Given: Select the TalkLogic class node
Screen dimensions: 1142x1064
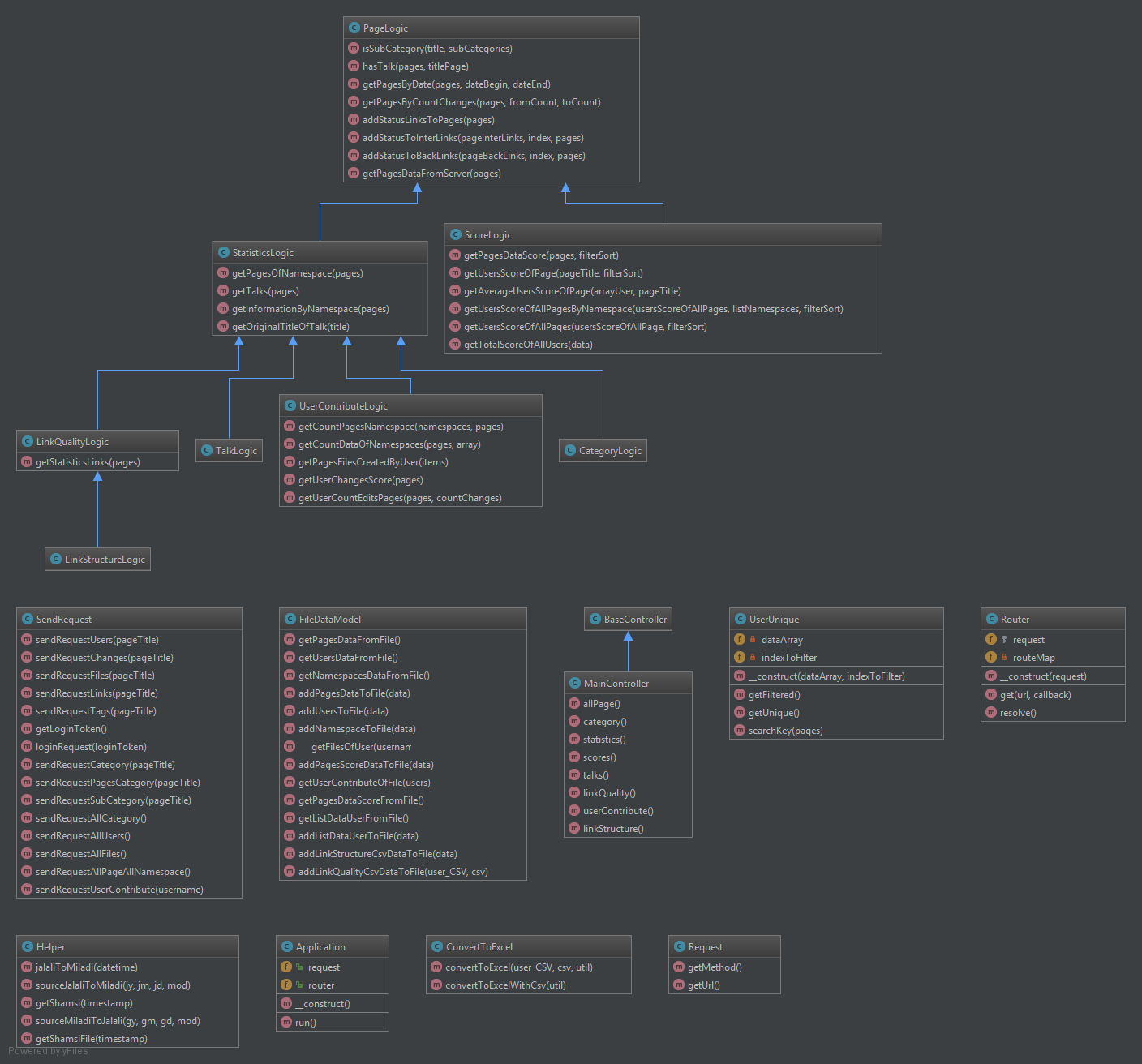Looking at the screenshot, I should coord(229,450).
